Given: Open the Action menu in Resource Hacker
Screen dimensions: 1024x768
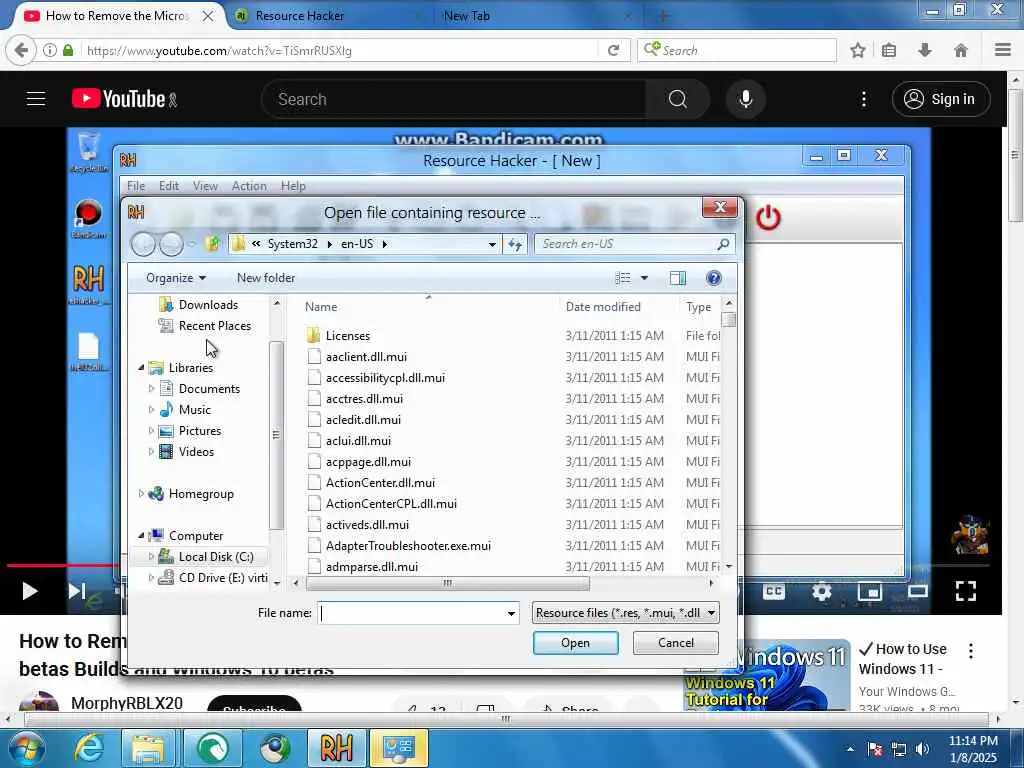Looking at the screenshot, I should (x=249, y=186).
